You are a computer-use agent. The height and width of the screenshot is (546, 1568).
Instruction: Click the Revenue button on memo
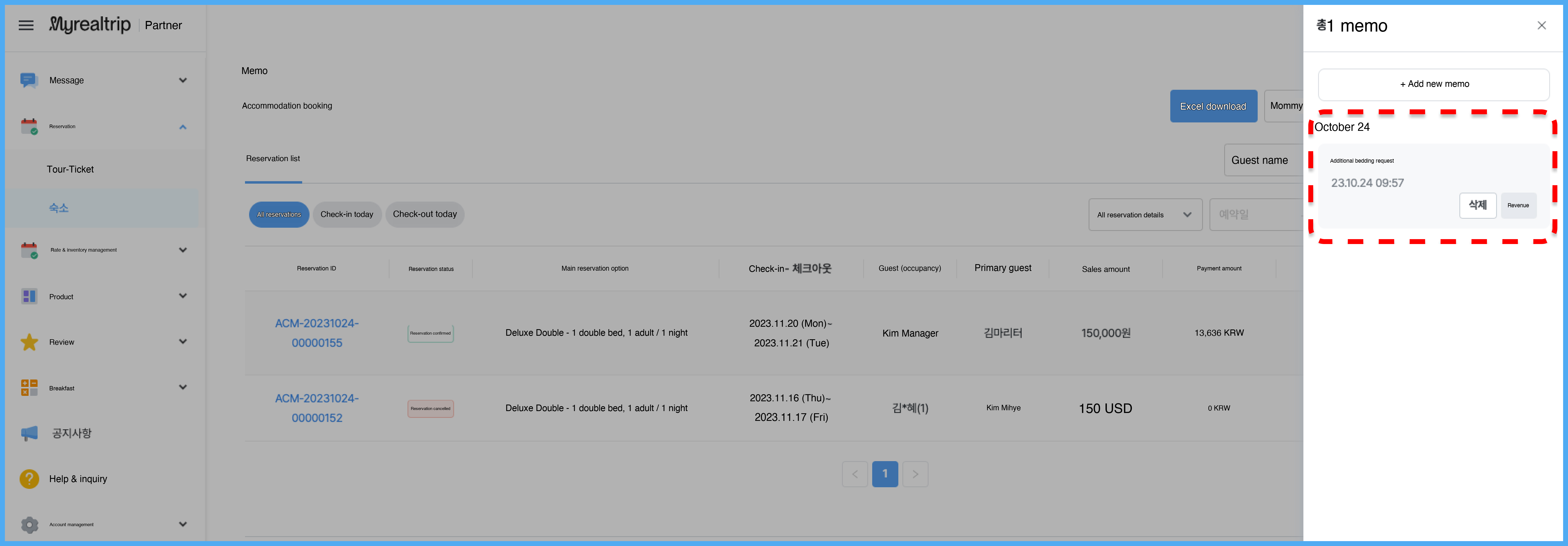coord(1518,205)
